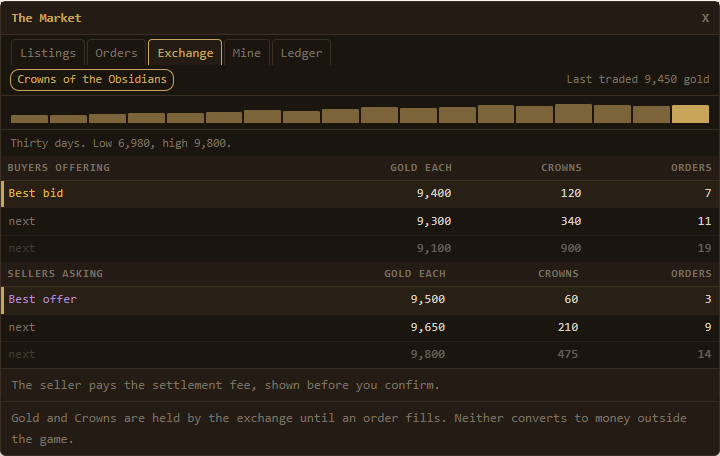Click the 120 crowns bid quantity

coord(571,193)
